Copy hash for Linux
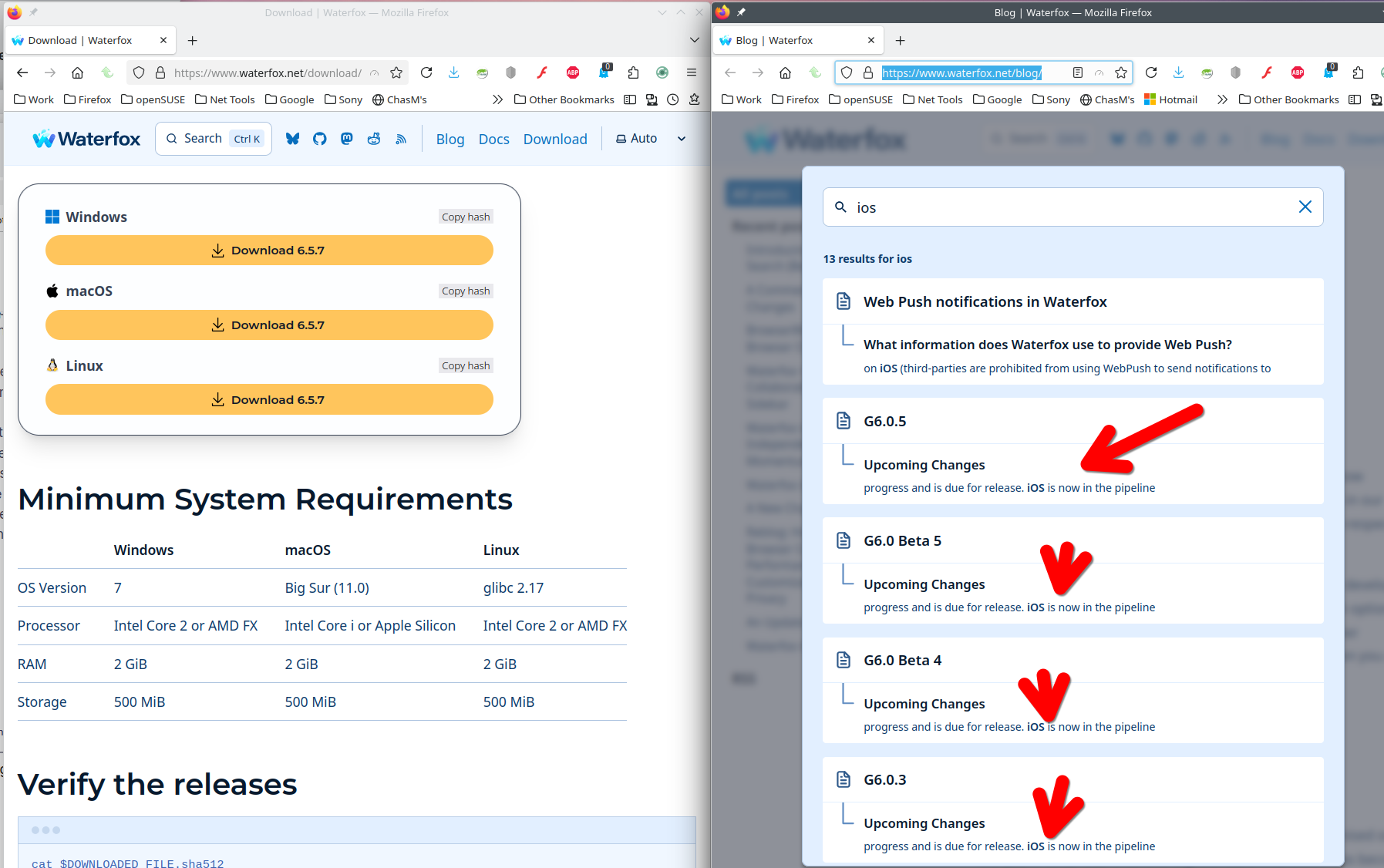Screen dimensions: 1384x868 click(x=466, y=365)
